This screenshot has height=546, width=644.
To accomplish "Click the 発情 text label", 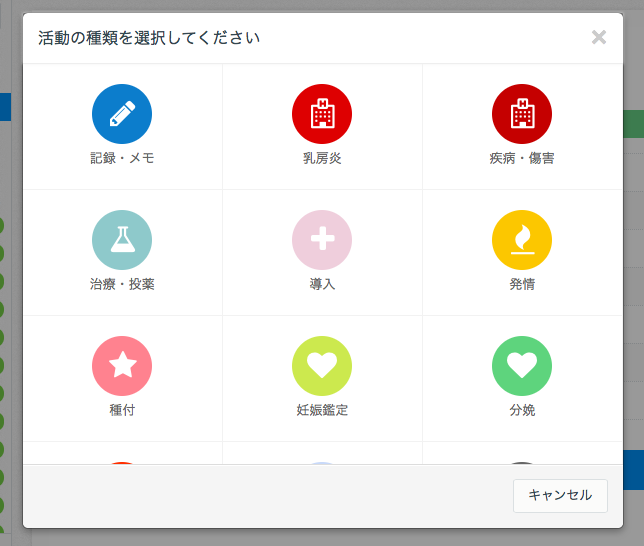I will pos(522,284).
